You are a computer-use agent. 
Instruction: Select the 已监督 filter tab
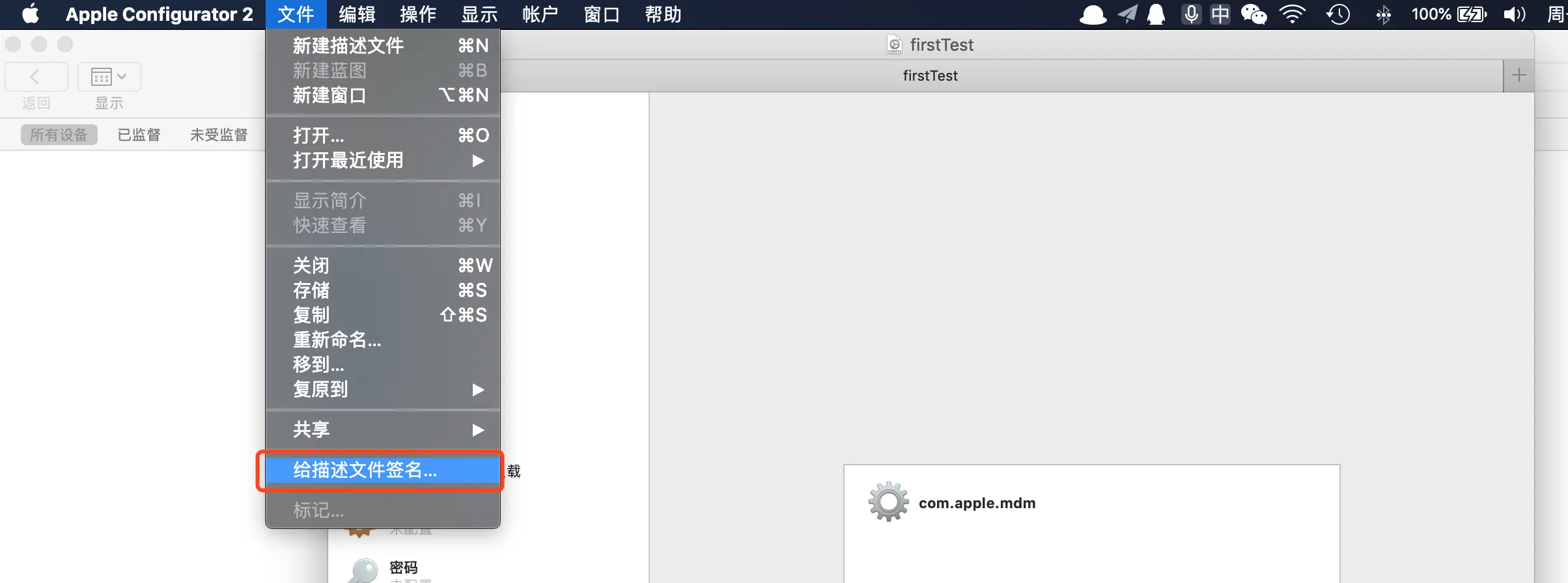click(139, 135)
